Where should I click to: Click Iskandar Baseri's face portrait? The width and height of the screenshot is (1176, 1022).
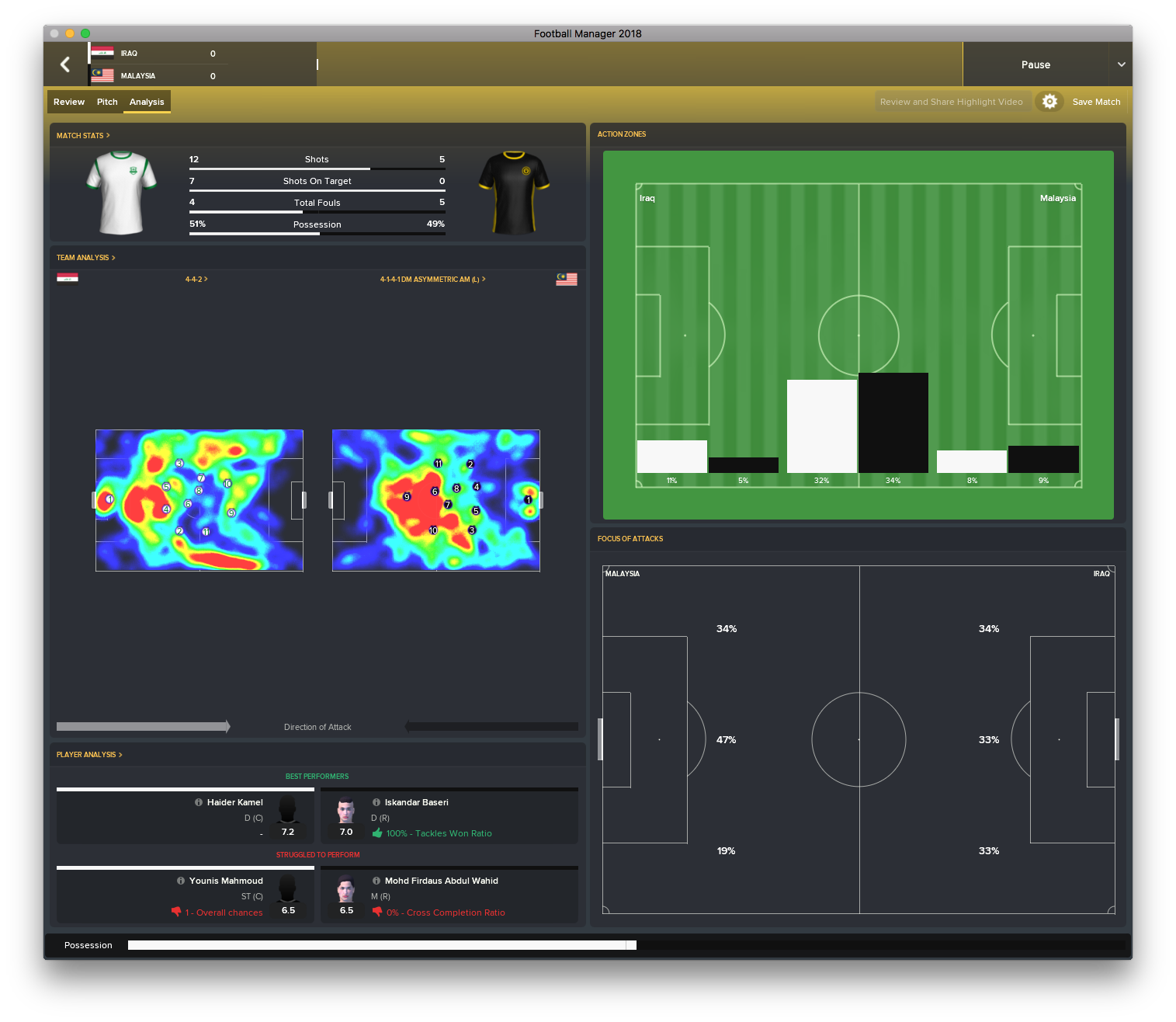346,810
